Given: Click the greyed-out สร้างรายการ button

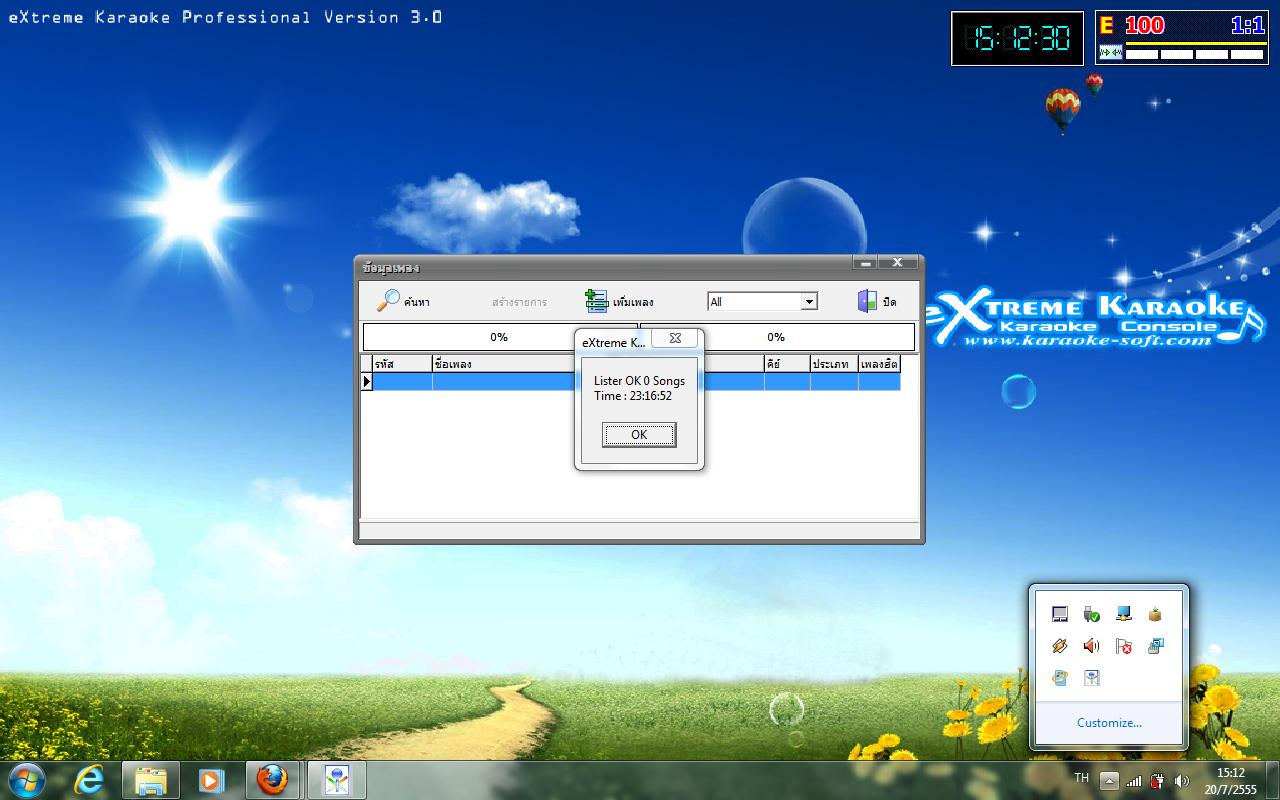Looking at the screenshot, I should [x=519, y=302].
